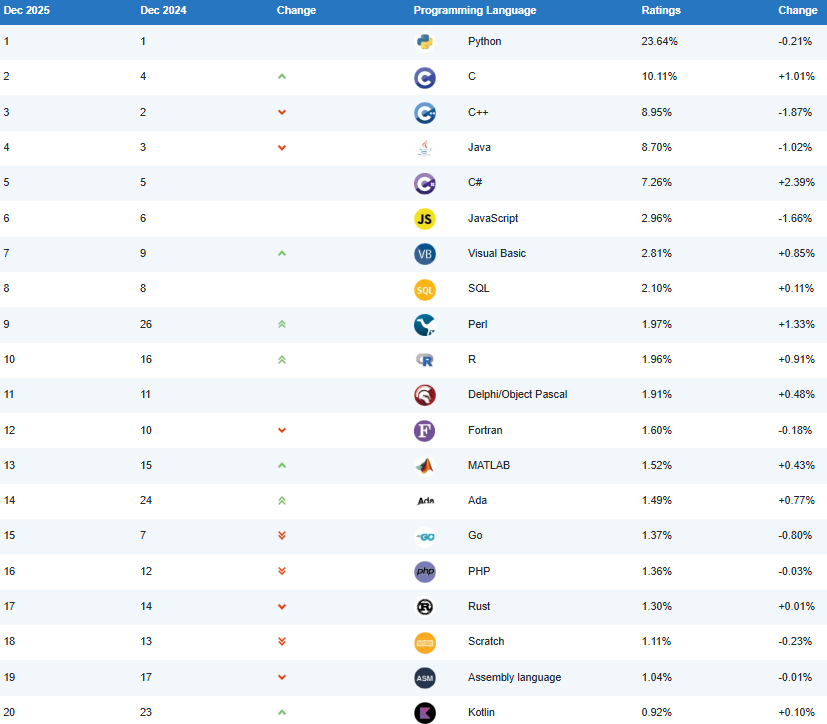Click the MATLAB logo icon
The image size is (827, 724).
click(x=425, y=465)
